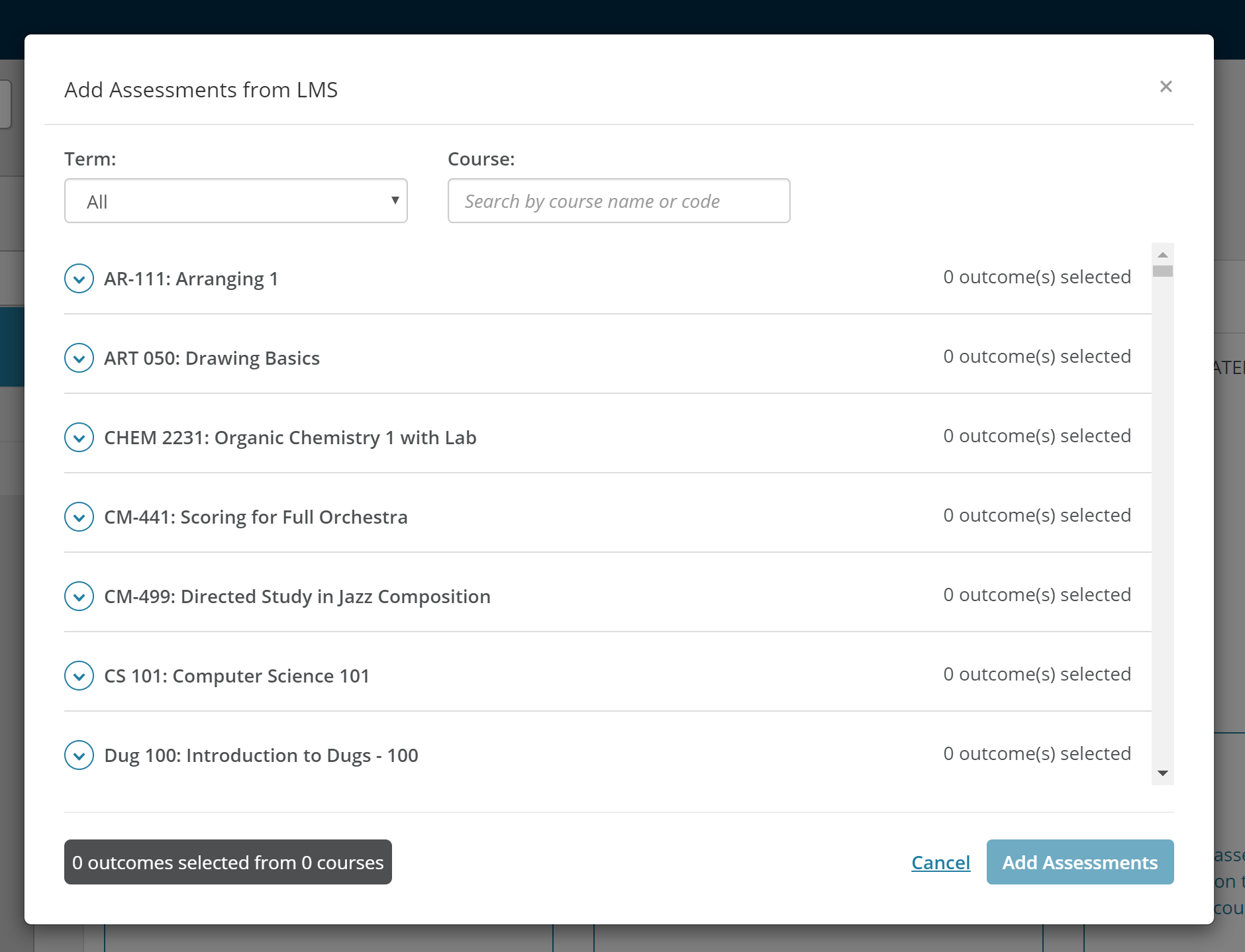Close the Add Assessments from LMS dialog
1245x952 pixels.
tap(1166, 87)
